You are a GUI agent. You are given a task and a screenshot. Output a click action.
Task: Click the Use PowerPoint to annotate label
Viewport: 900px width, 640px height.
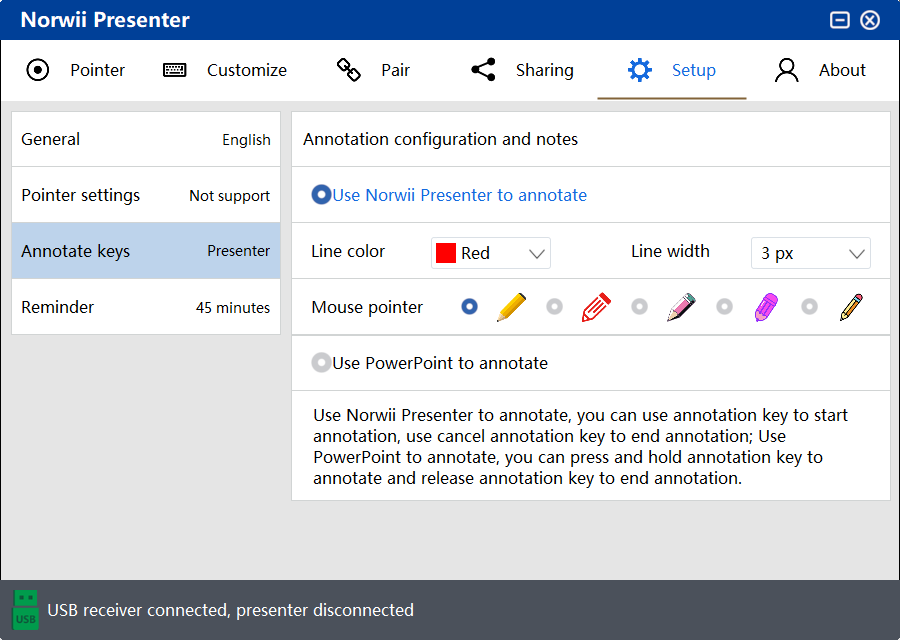coord(440,363)
